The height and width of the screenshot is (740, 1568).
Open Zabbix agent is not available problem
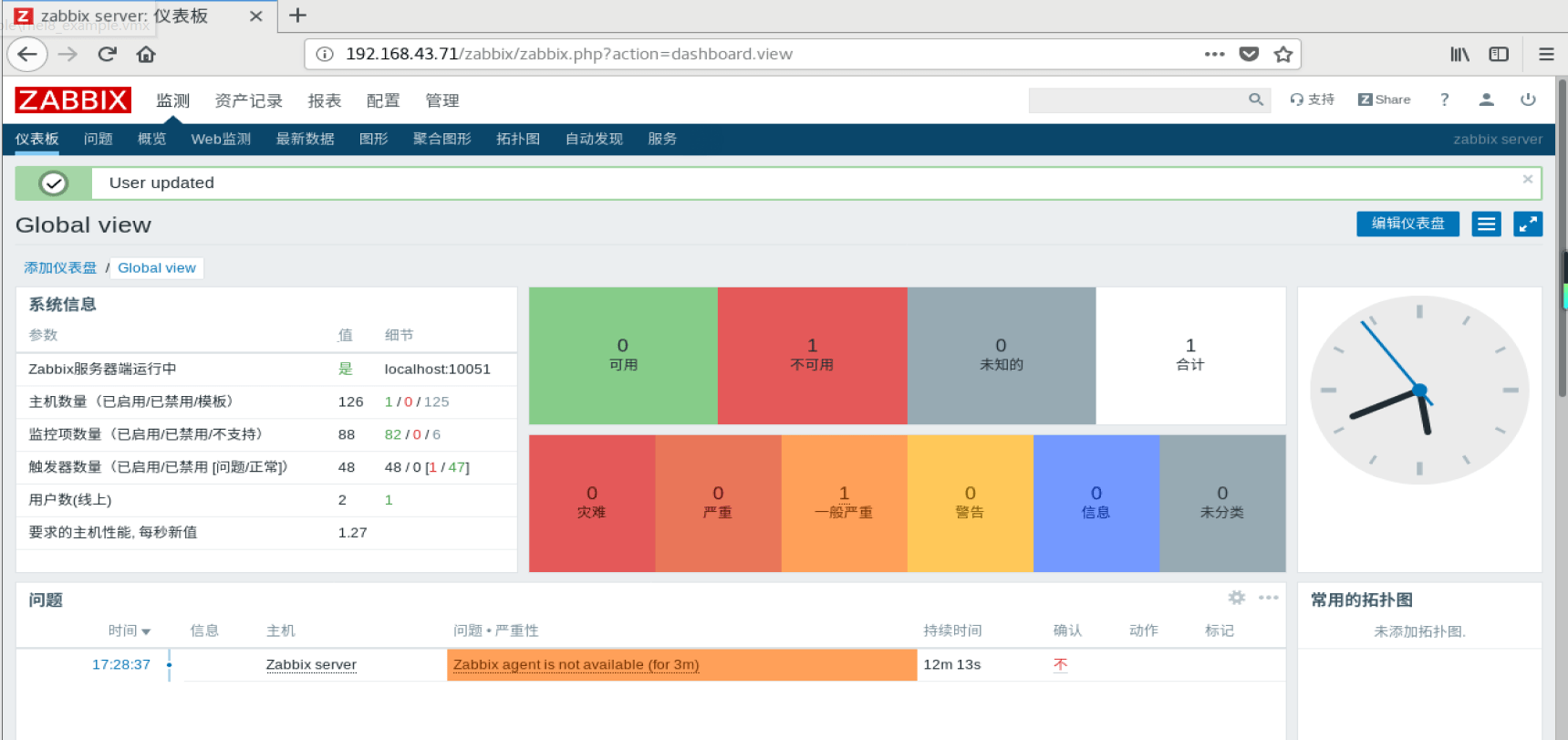coord(576,664)
